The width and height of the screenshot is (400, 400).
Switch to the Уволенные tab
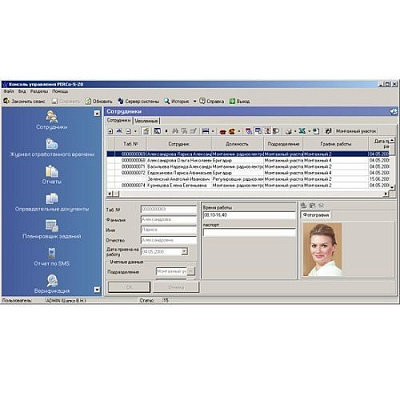[x=146, y=121]
